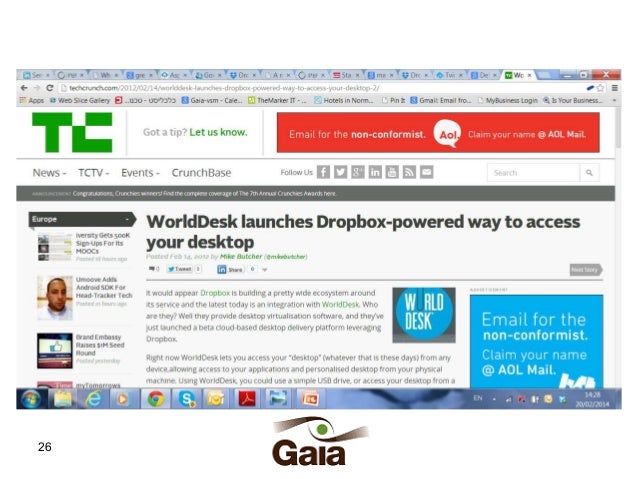Viewport: 638px width, 479px height.
Task: Click the Umoove story face thumbnail
Action: [55, 297]
